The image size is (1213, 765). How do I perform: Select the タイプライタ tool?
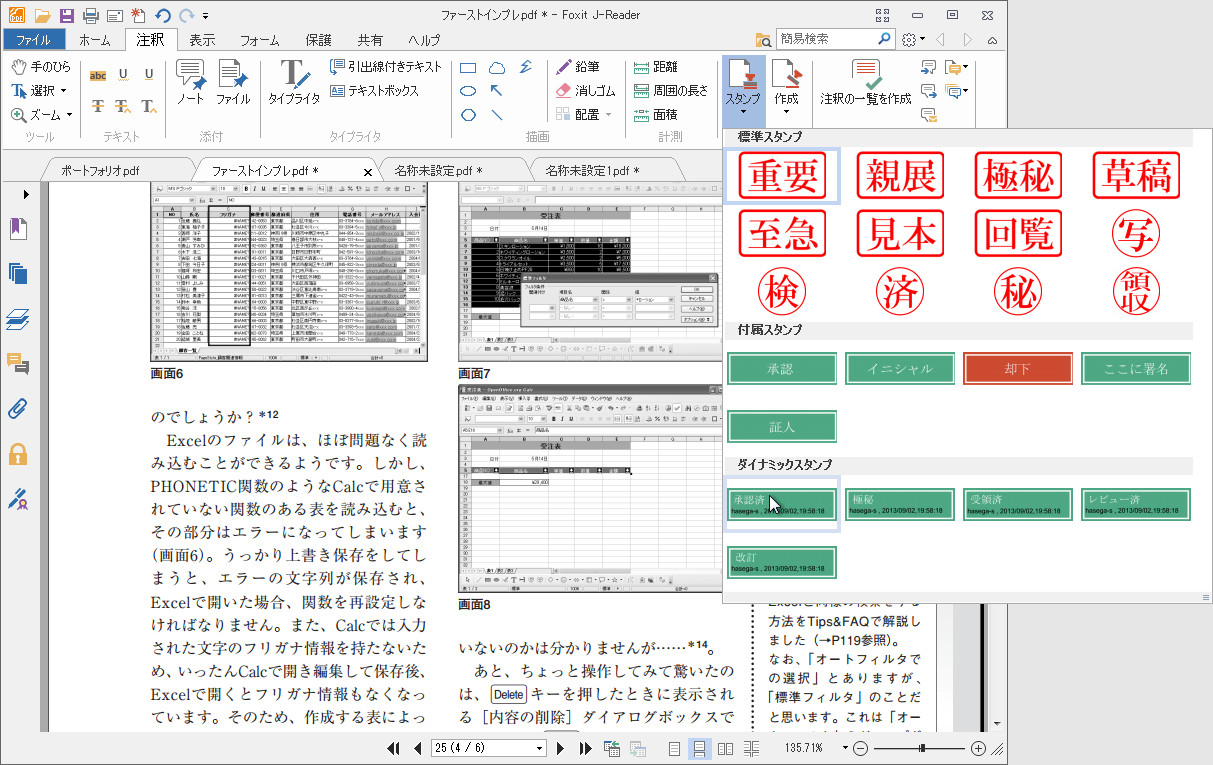click(x=294, y=83)
